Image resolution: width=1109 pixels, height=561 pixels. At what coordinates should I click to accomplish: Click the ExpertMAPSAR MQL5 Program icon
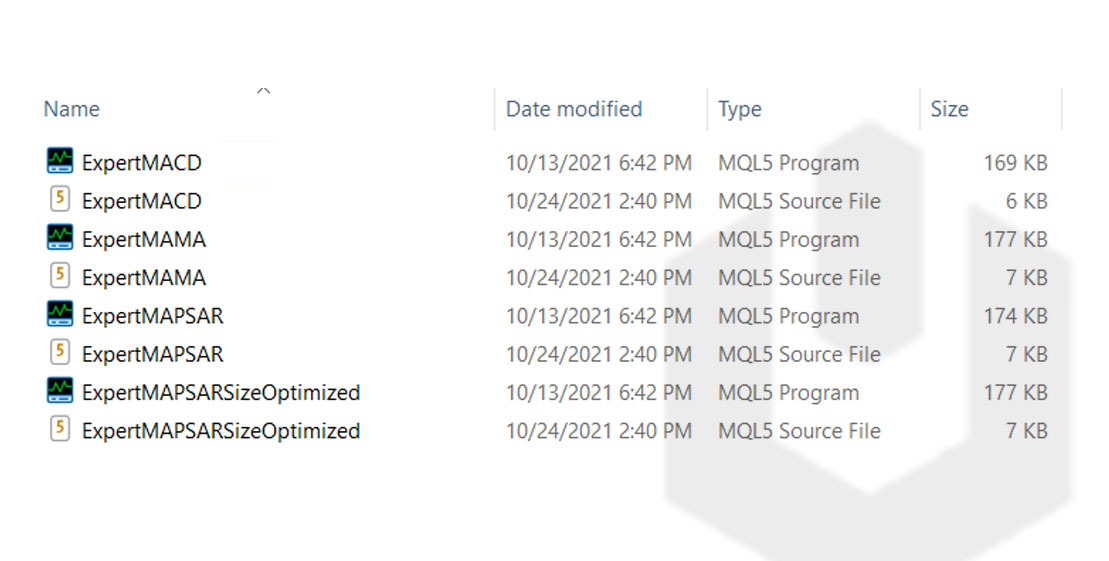[60, 315]
